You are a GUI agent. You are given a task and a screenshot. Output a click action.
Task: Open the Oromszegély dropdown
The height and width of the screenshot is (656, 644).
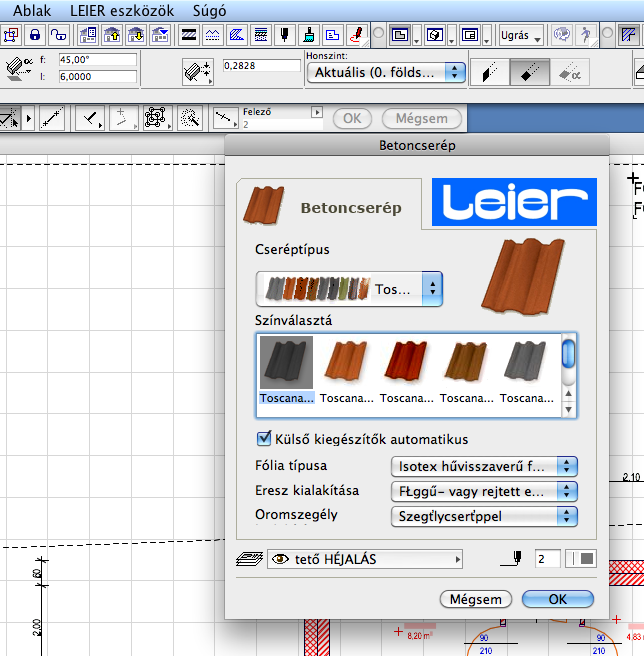click(x=484, y=516)
